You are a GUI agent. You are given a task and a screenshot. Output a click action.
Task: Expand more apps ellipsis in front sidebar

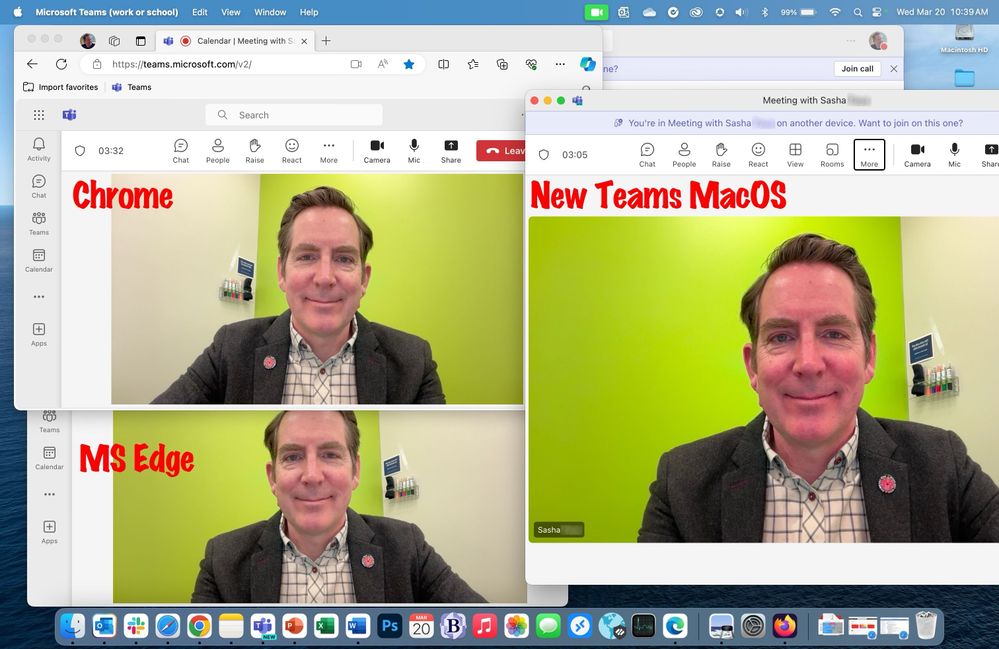coord(39,297)
